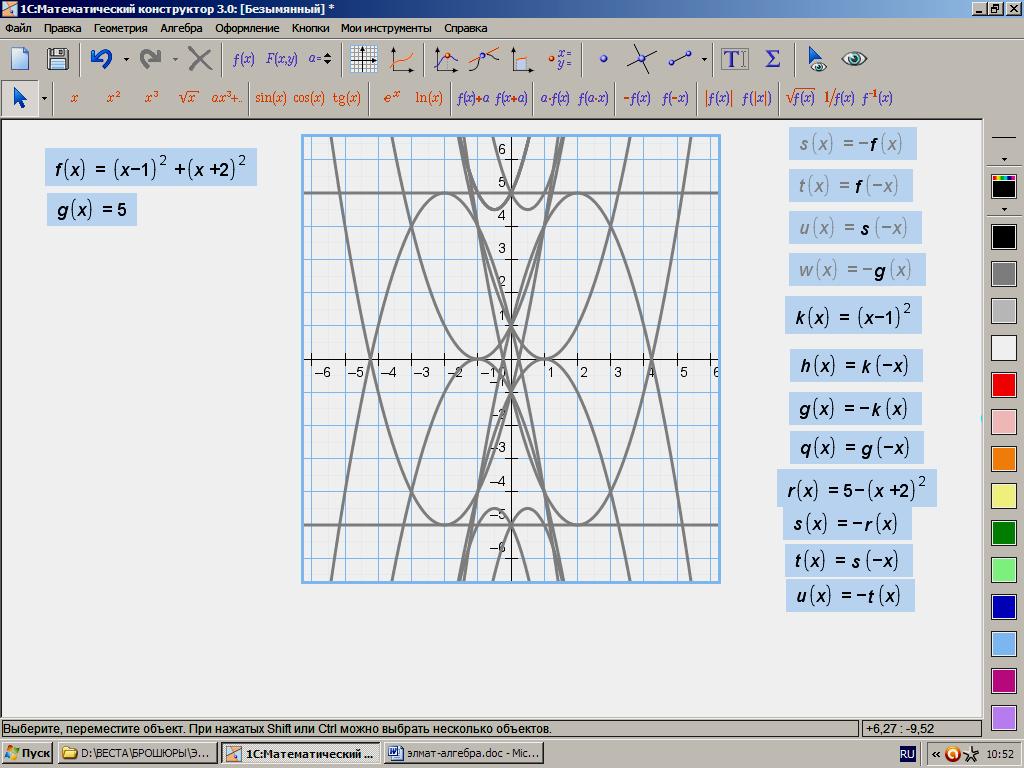Activate the selection arrow tool
The height and width of the screenshot is (768, 1024).
pyautogui.click(x=20, y=98)
